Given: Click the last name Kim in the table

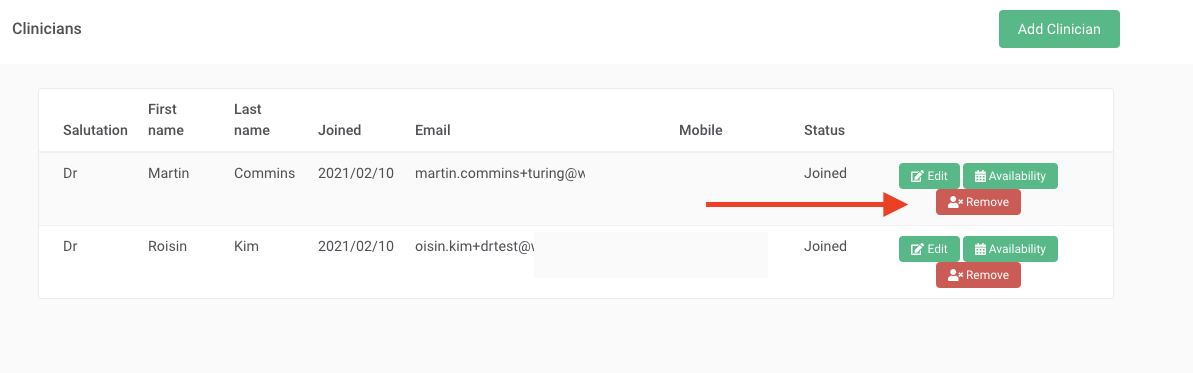Looking at the screenshot, I should point(247,247).
